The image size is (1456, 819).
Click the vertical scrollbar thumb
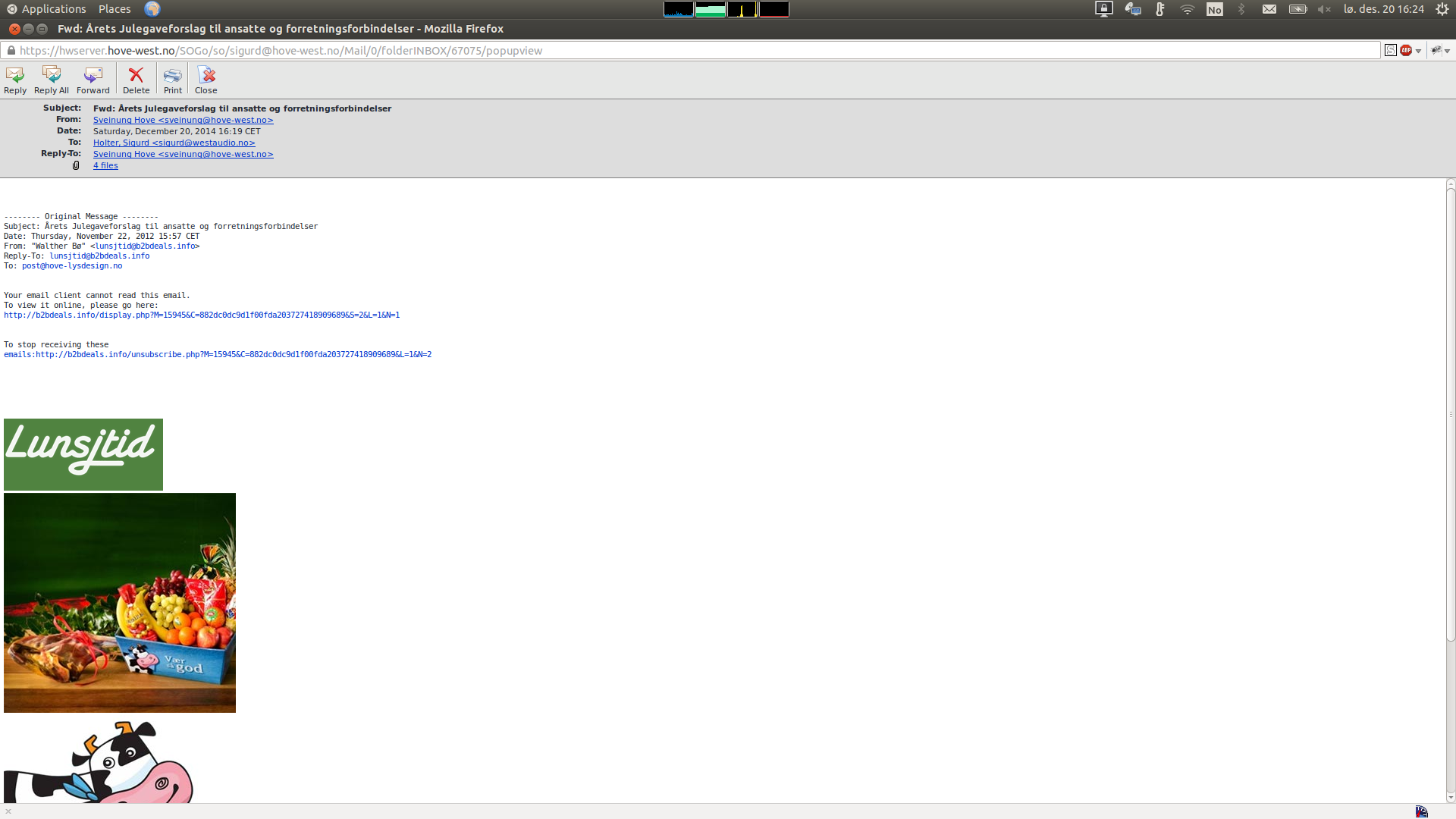click(1450, 413)
